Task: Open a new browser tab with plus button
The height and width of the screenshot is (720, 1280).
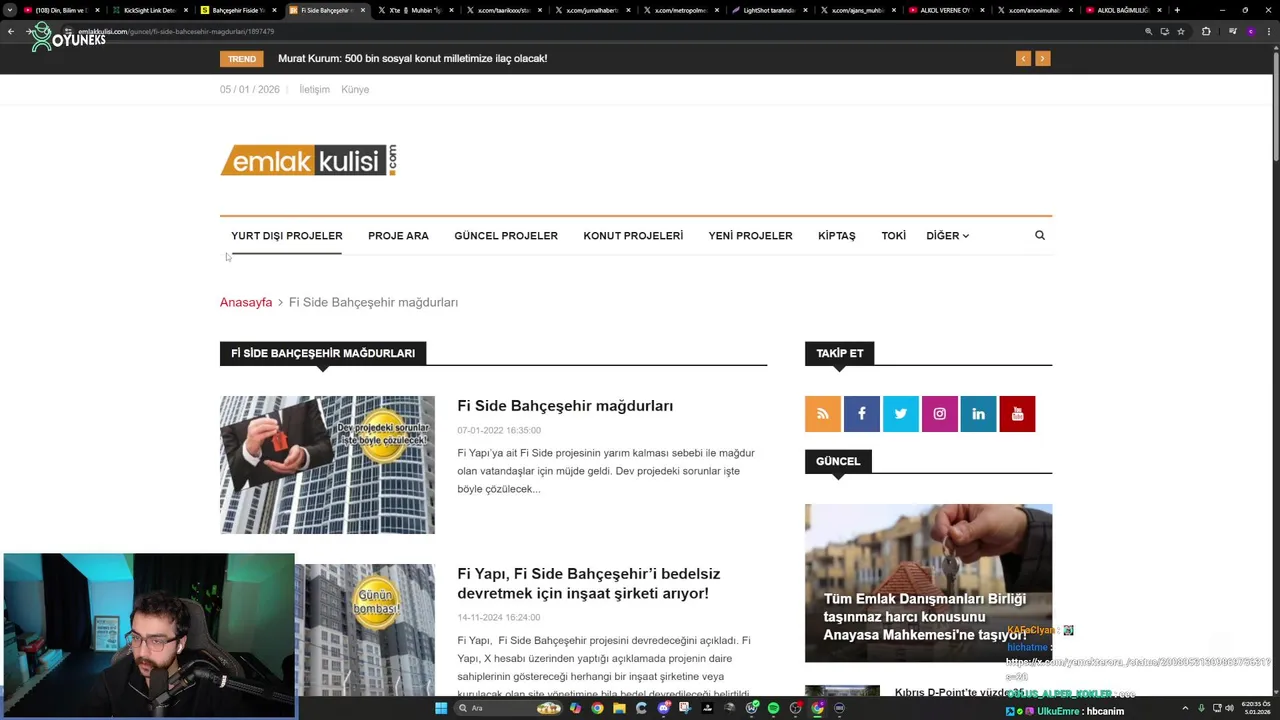Action: click(x=1177, y=10)
